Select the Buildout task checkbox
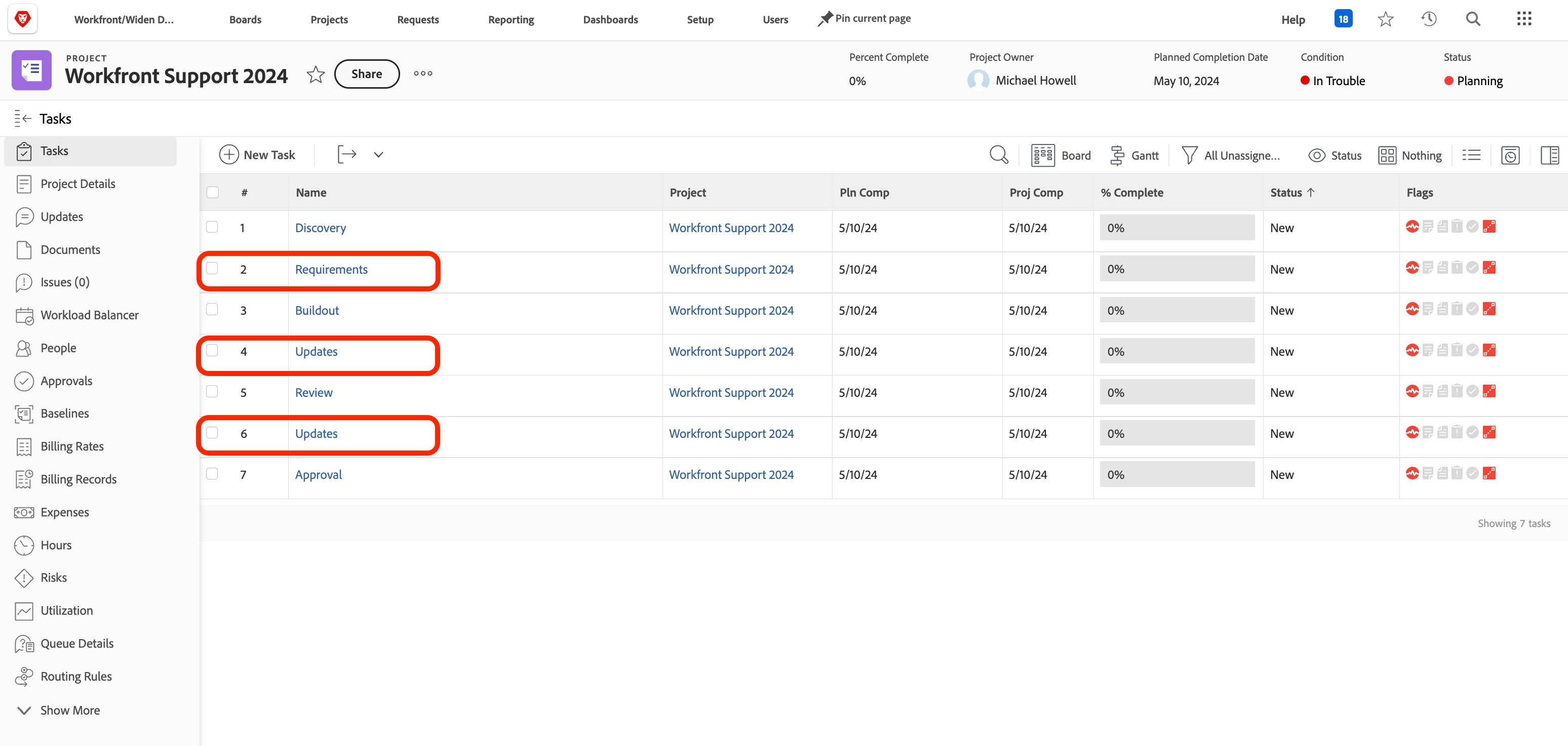 (212, 309)
